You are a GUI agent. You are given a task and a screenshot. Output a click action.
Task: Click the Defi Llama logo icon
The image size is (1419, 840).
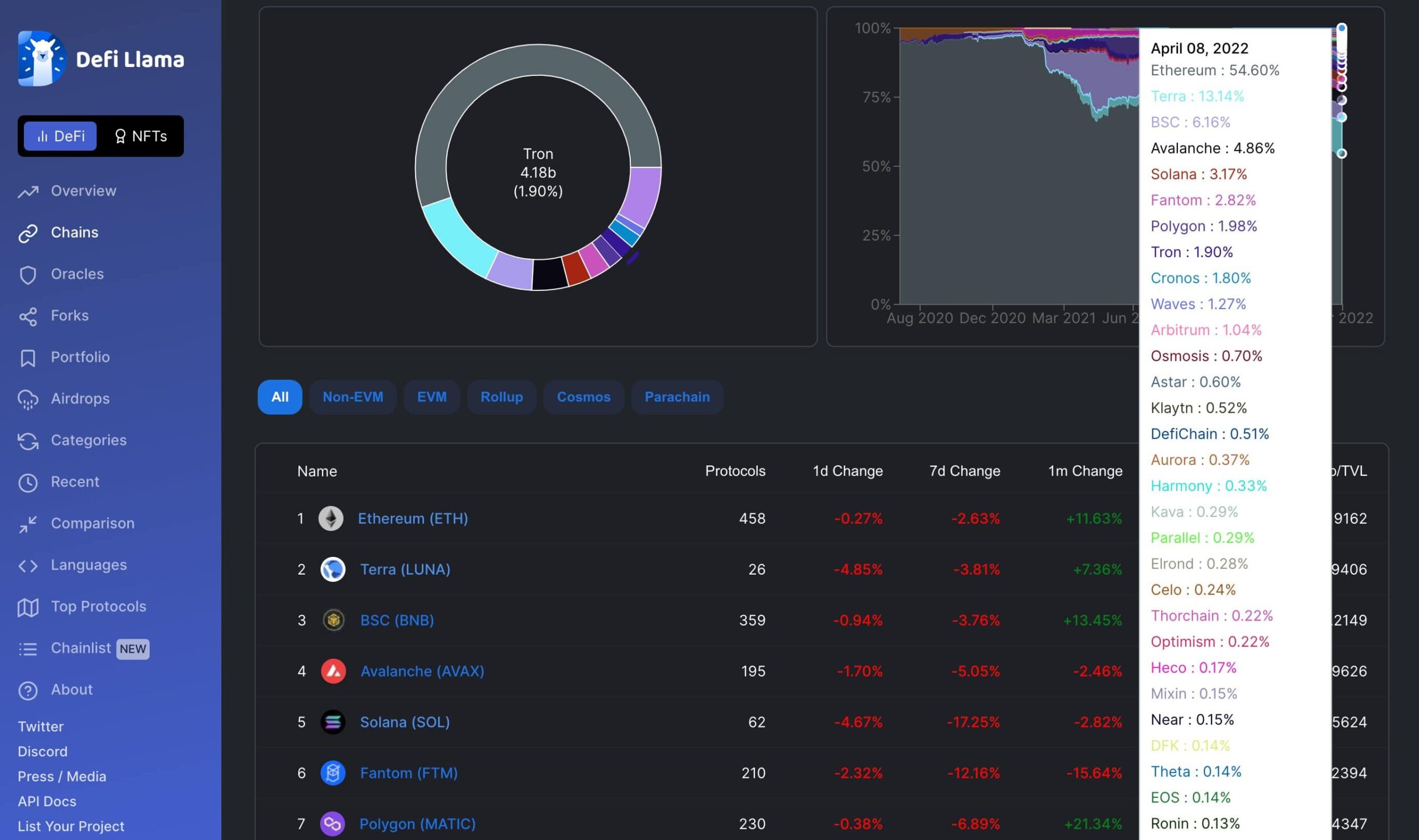pos(42,58)
